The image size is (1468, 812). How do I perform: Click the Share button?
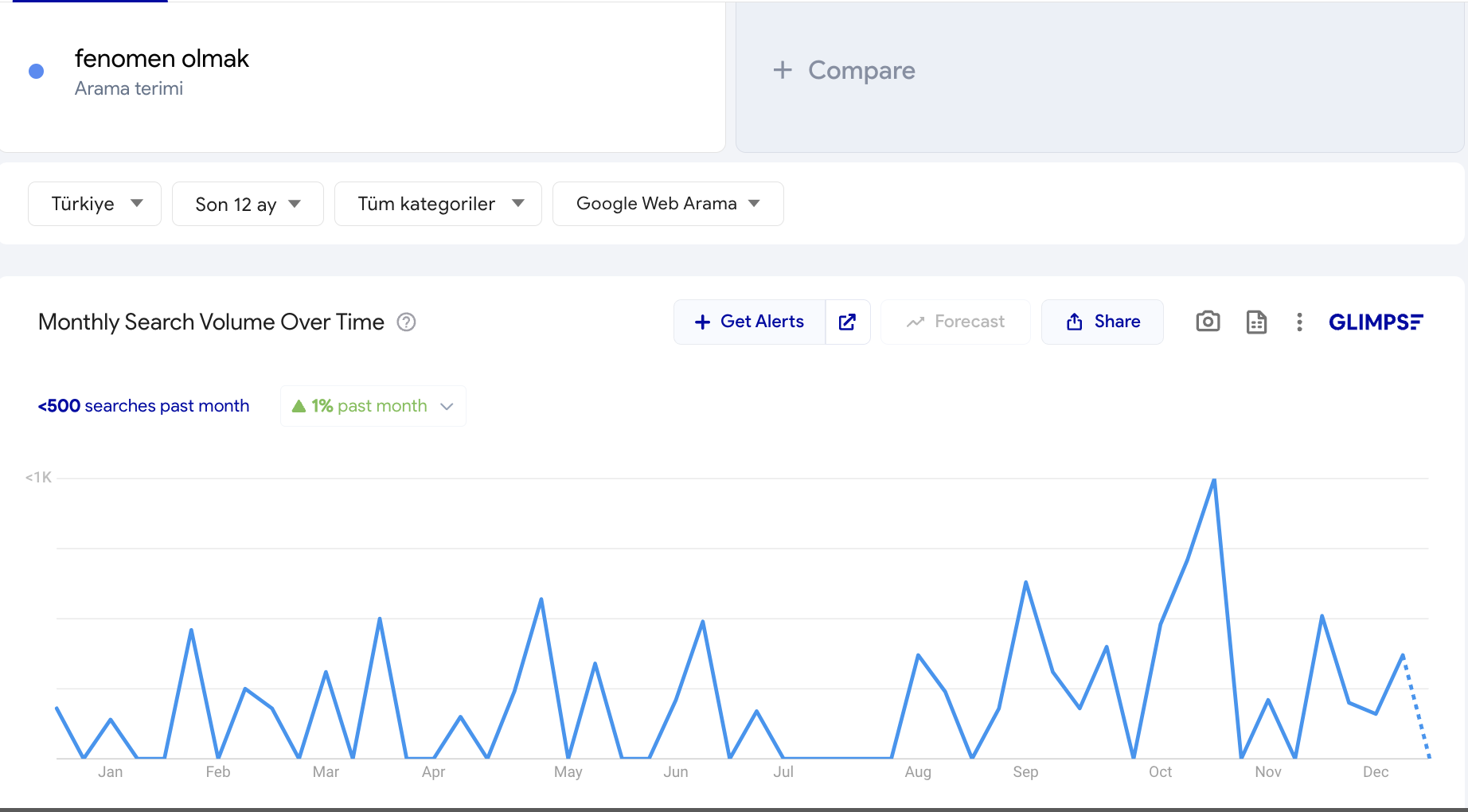click(x=1102, y=322)
